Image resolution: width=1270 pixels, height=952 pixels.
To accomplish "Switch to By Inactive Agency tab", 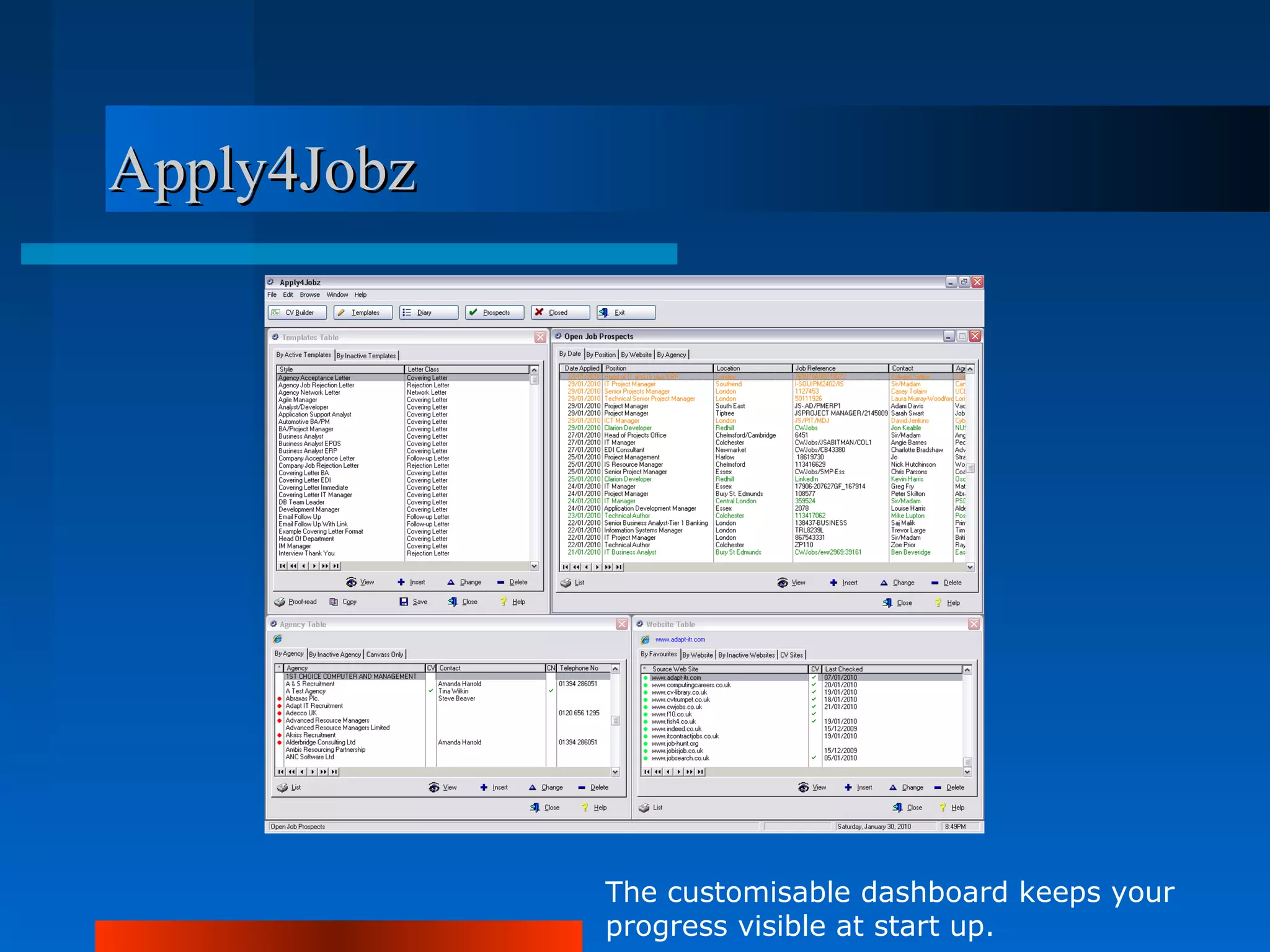I will tap(335, 654).
